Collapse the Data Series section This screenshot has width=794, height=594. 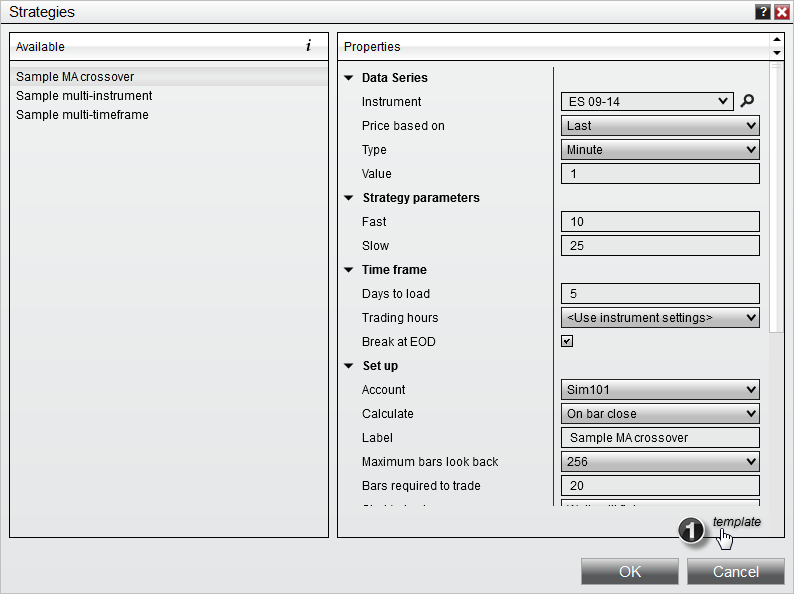[x=349, y=78]
